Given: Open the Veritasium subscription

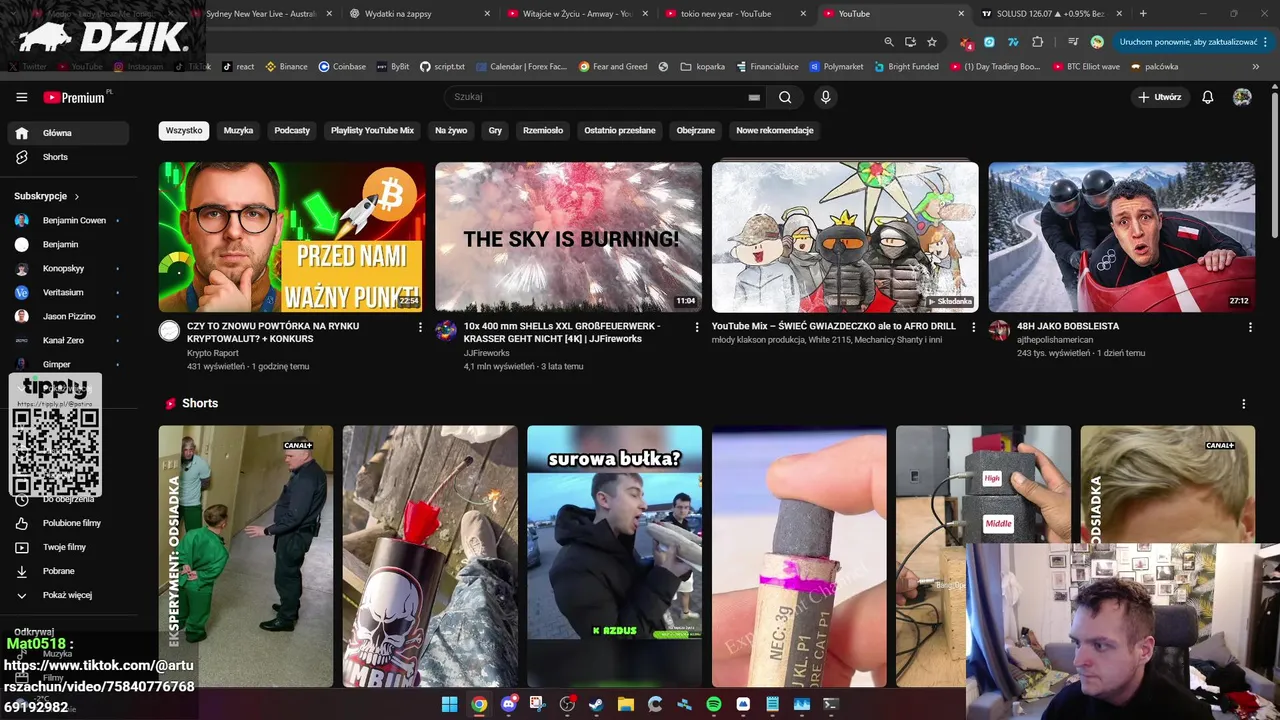Looking at the screenshot, I should click(68, 292).
